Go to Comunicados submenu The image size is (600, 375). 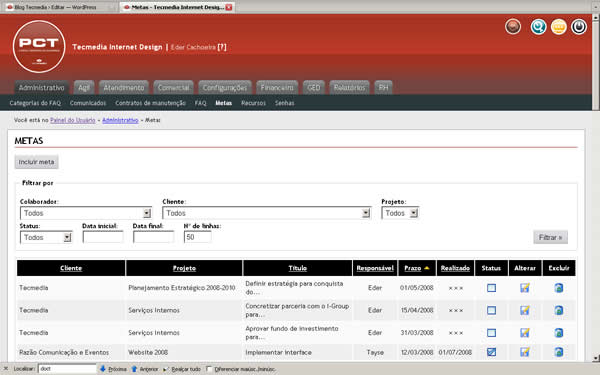pyautogui.click(x=88, y=103)
